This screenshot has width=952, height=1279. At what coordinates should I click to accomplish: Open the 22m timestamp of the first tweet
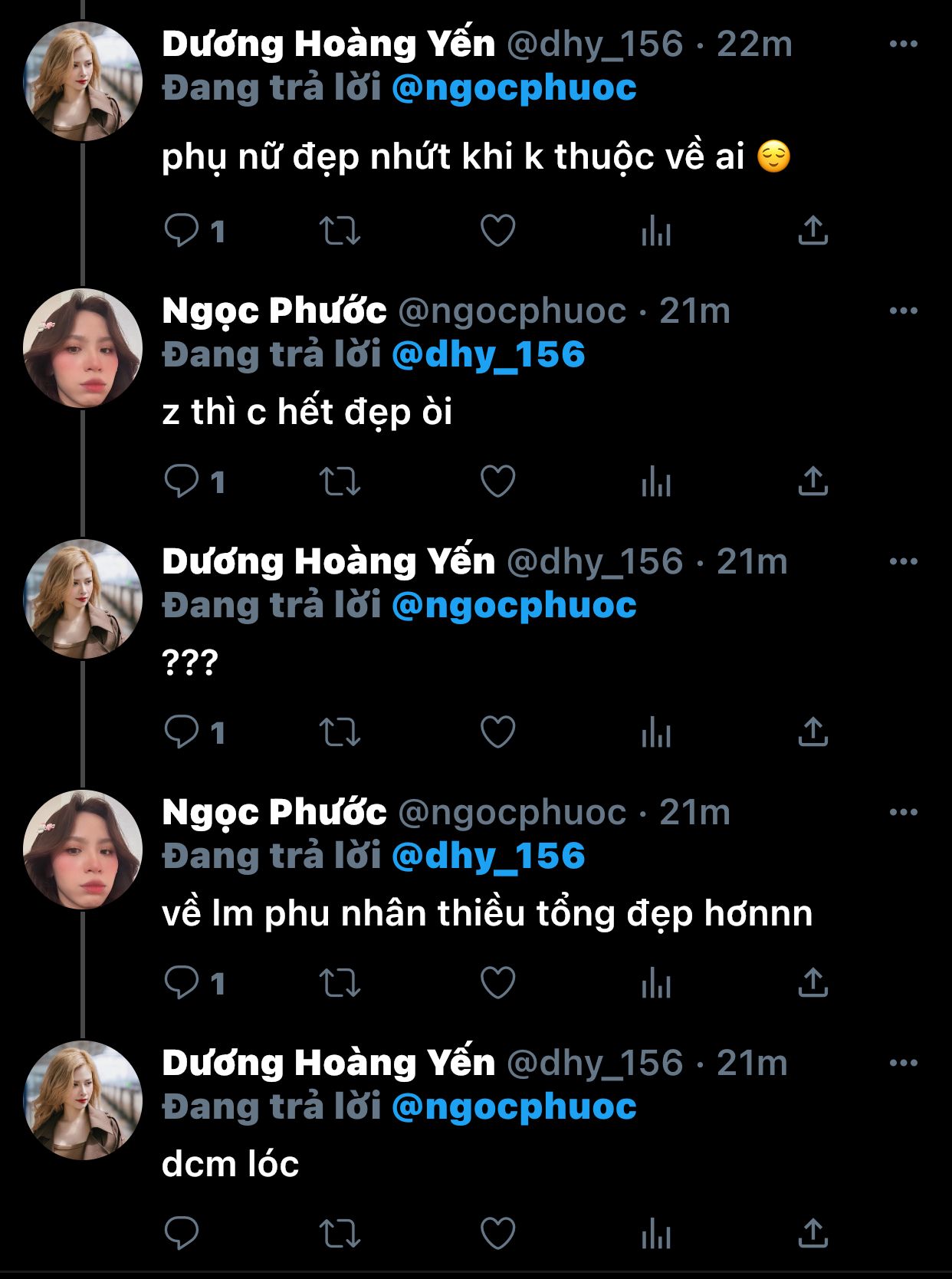(x=754, y=44)
